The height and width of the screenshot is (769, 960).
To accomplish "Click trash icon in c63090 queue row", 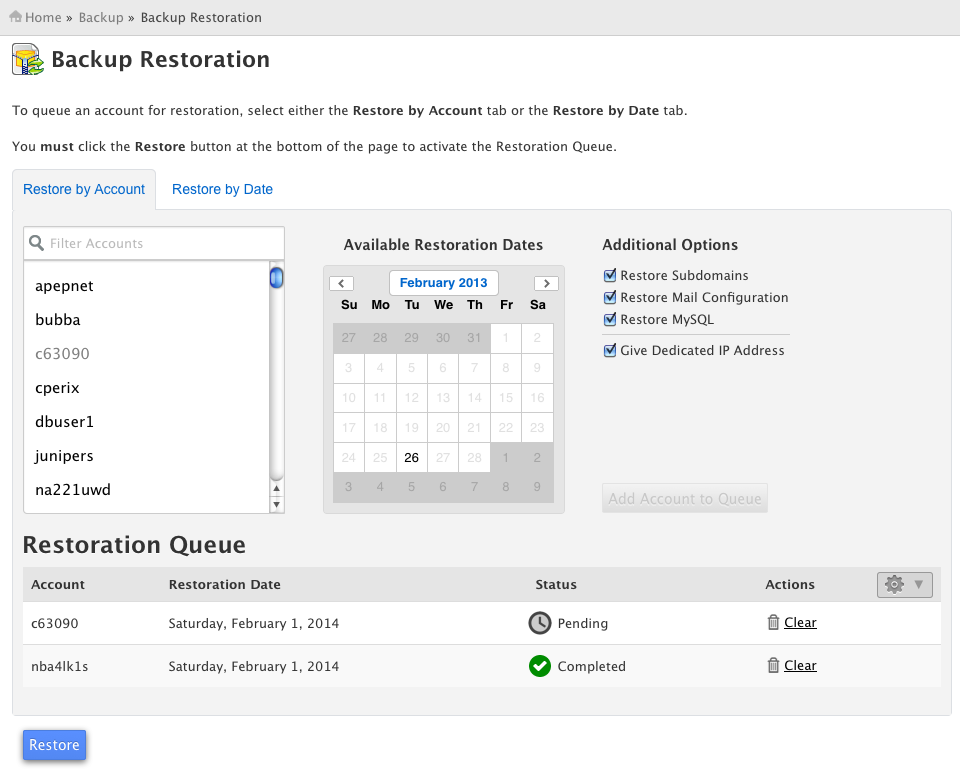I will click(x=773, y=622).
